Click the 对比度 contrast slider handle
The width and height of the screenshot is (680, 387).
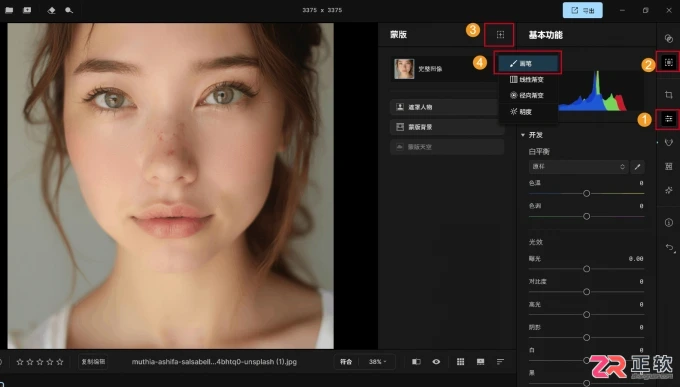point(586,292)
